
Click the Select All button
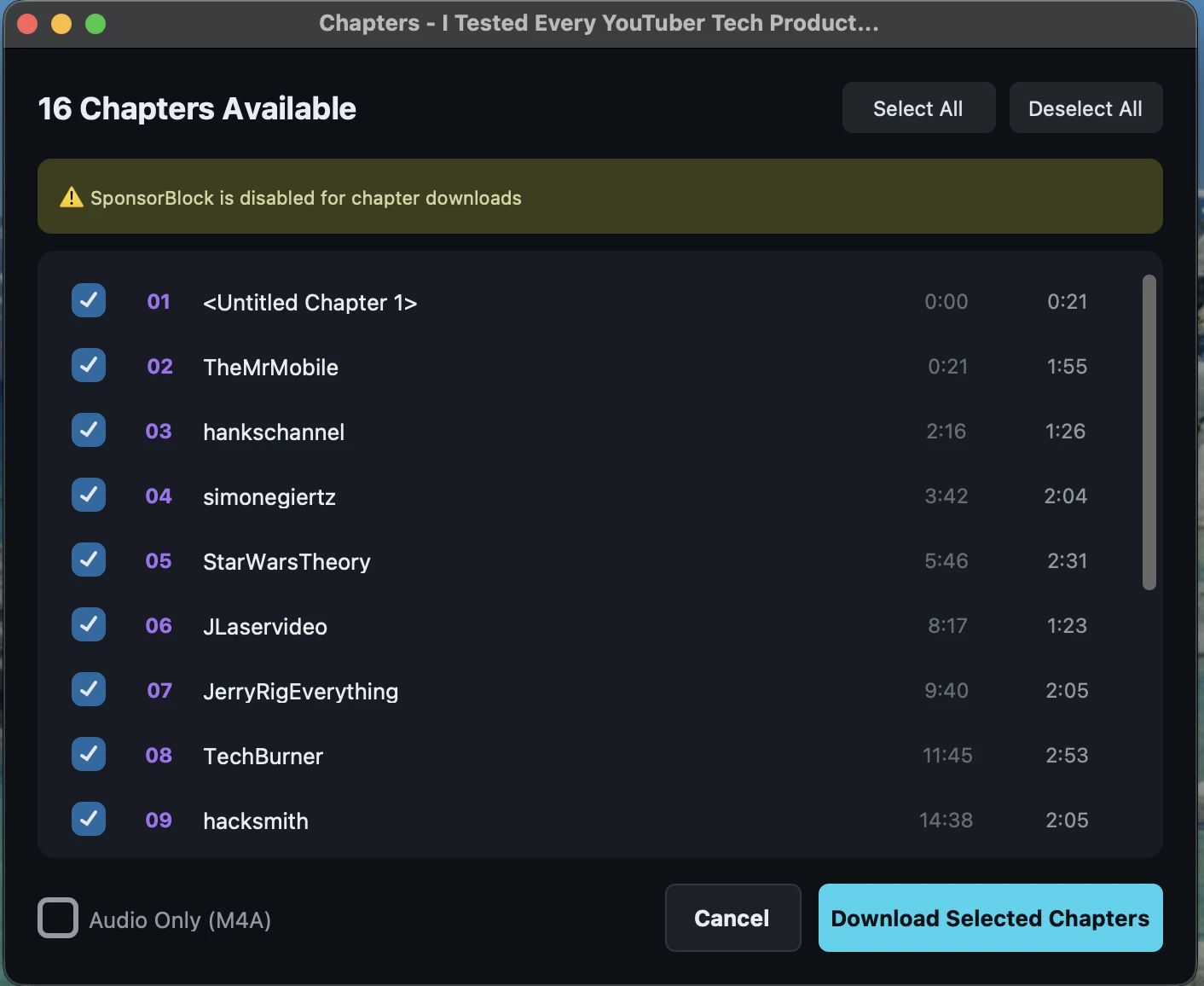coord(918,107)
